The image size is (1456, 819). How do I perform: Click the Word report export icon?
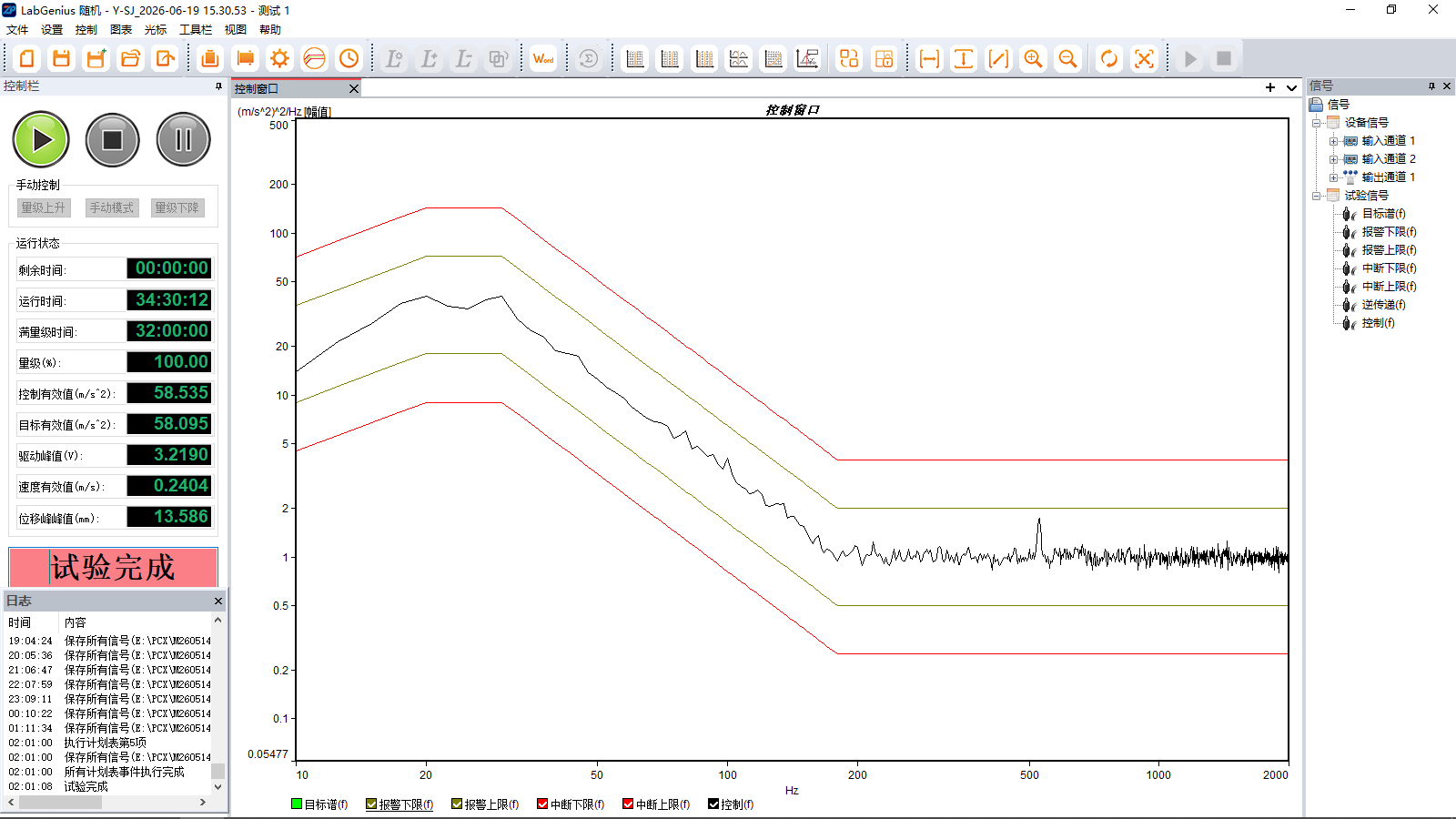pos(543,59)
